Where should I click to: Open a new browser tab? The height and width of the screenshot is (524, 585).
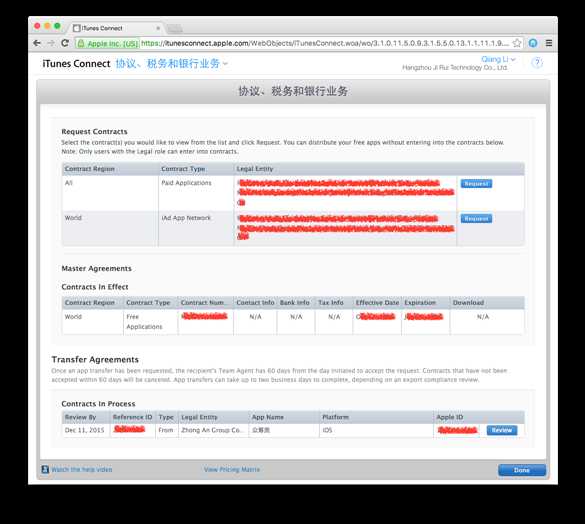(175, 28)
